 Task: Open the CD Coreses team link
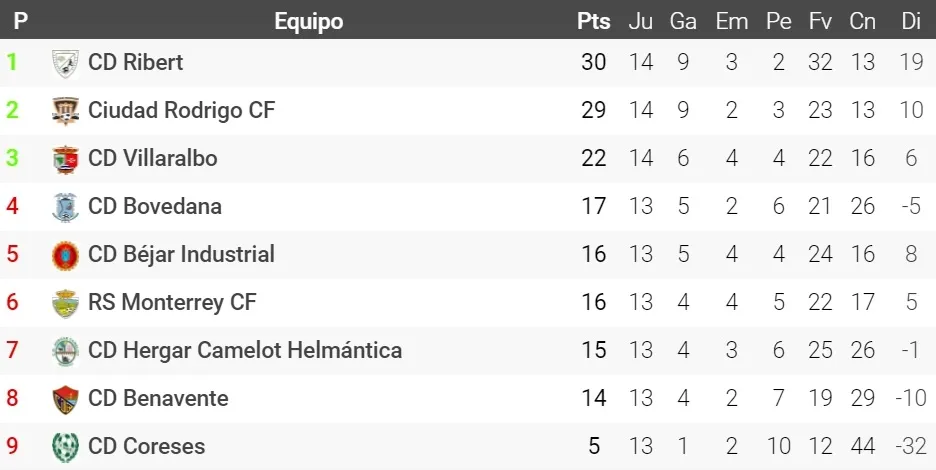(x=146, y=446)
